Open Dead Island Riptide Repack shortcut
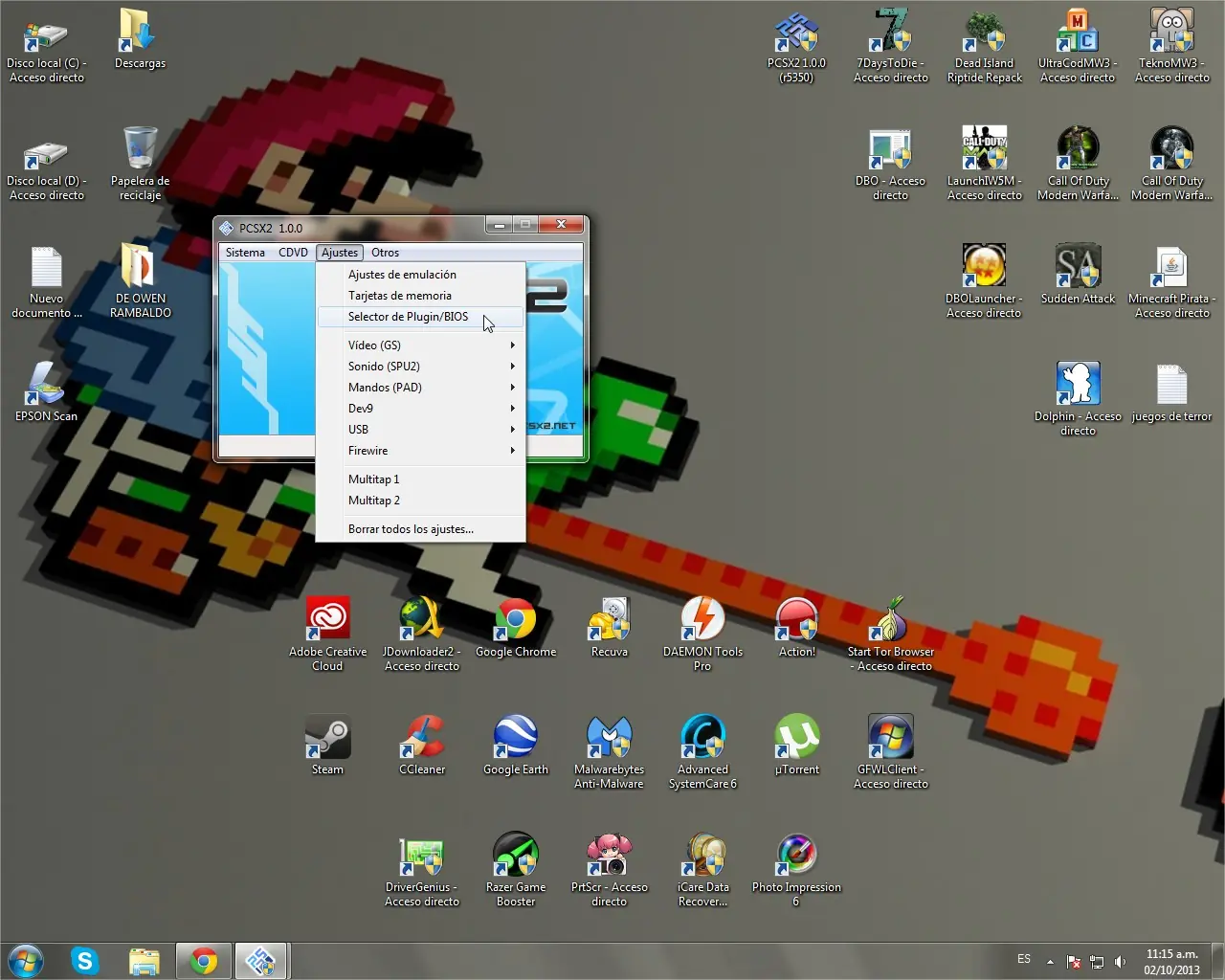 point(985,46)
